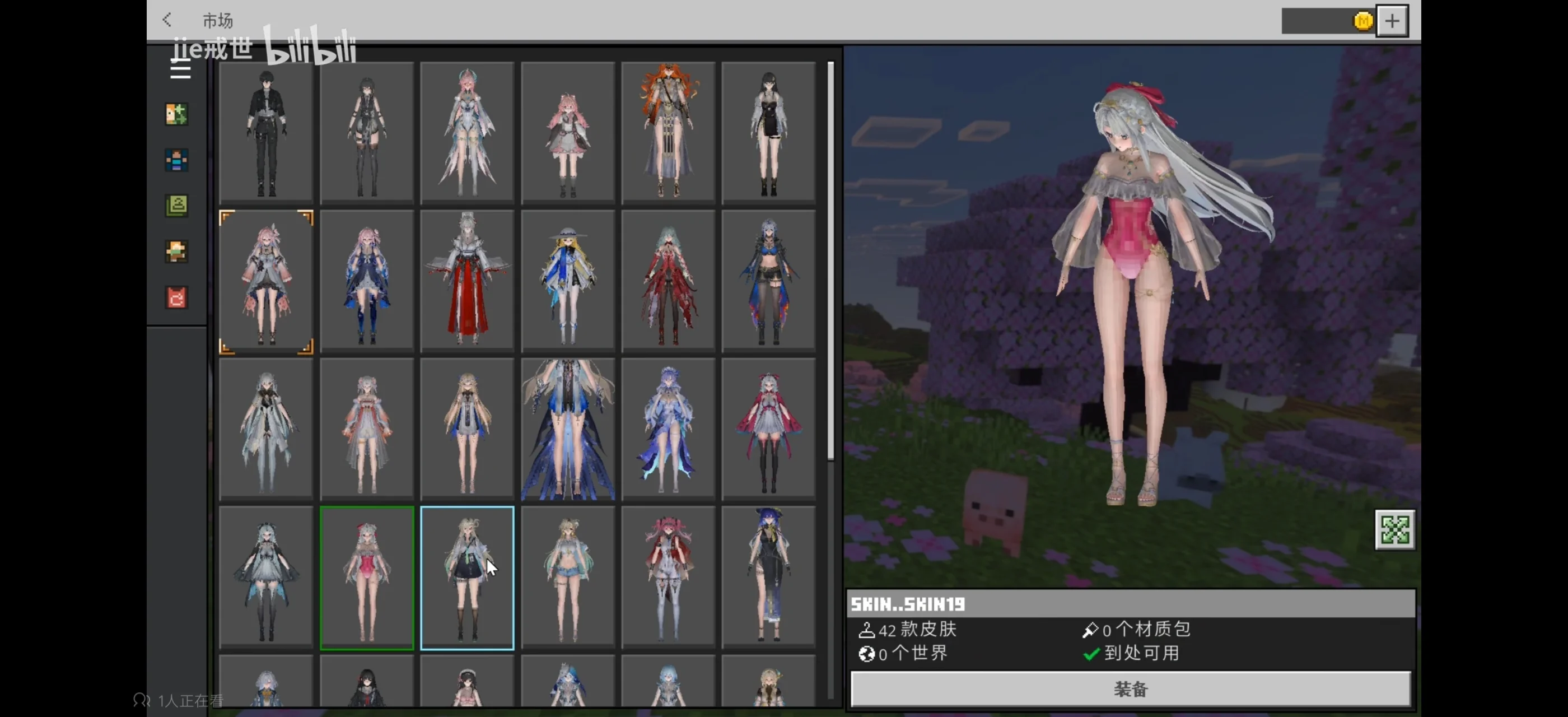Select the red twin-tail haired skin
Image resolution: width=1568 pixels, height=717 pixels.
668,578
